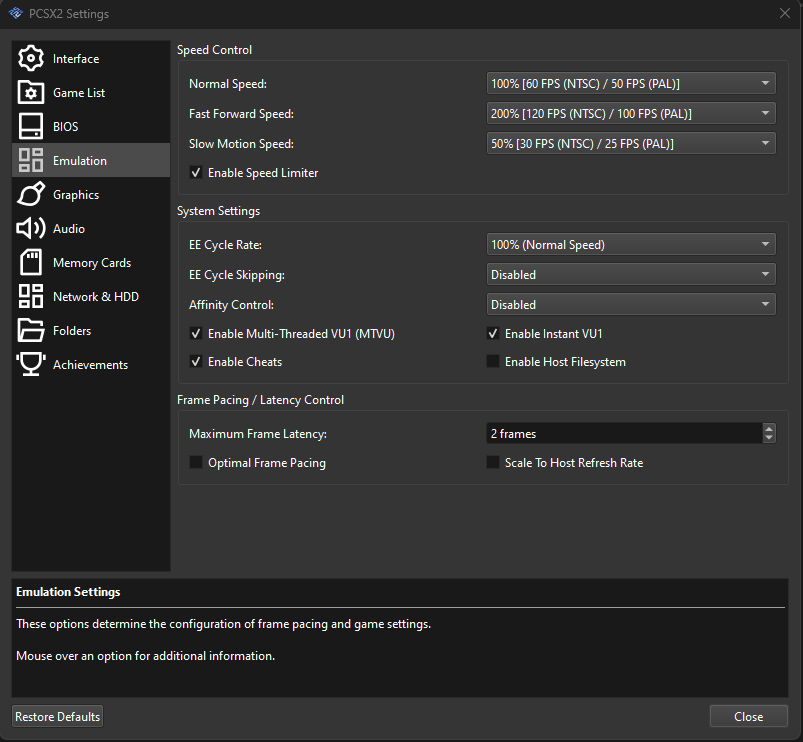
Task: Click the 'Affinity Control:' label
Action: (x=231, y=305)
